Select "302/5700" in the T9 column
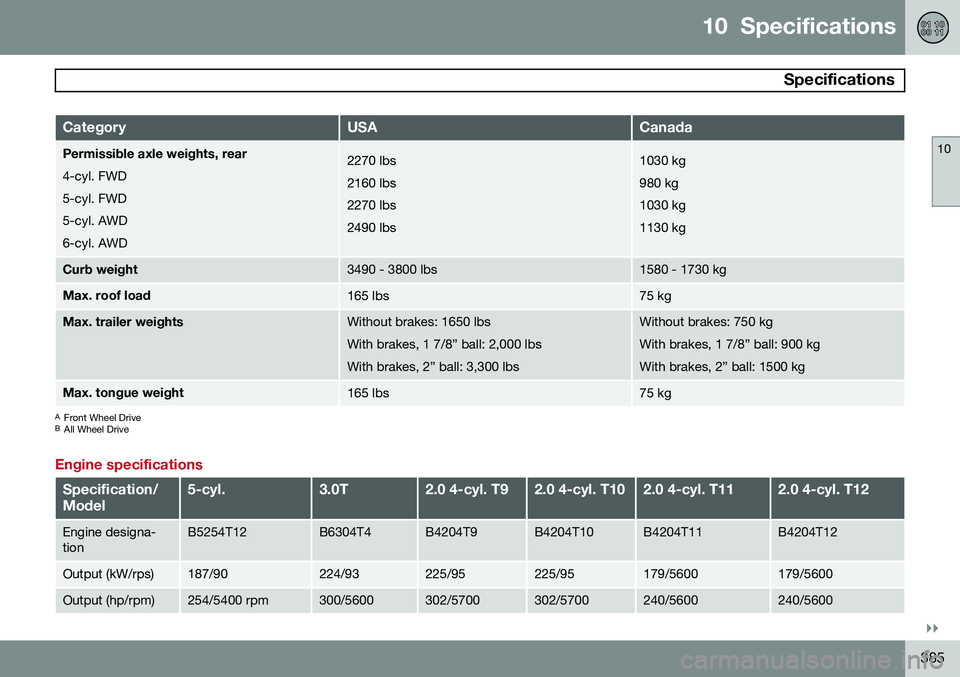The height and width of the screenshot is (677, 960). (452, 600)
